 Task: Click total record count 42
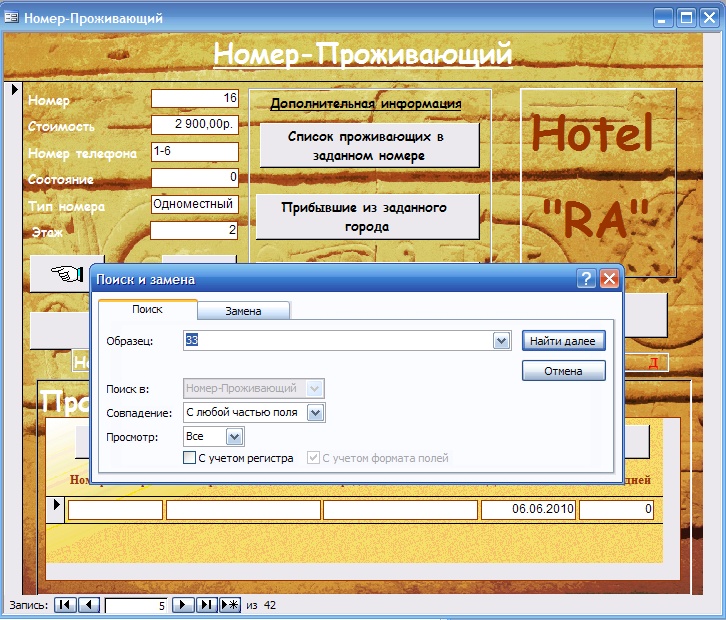269,605
